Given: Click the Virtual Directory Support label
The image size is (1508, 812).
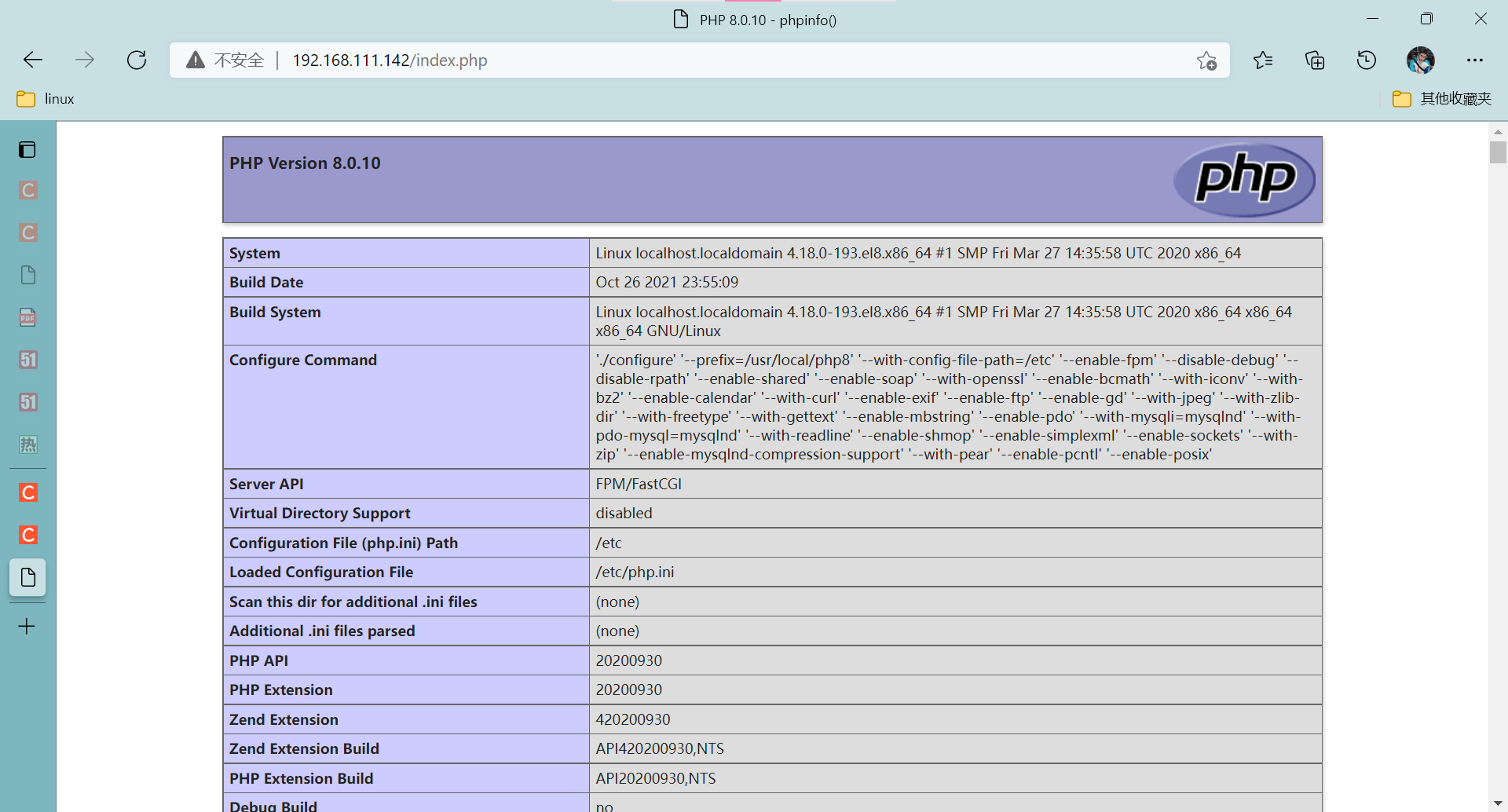Looking at the screenshot, I should point(320,513).
